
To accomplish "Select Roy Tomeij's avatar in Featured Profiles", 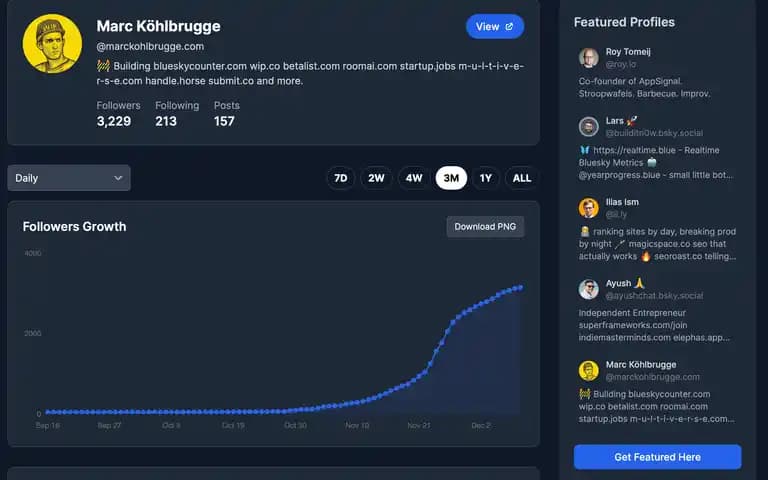I will coord(588,58).
